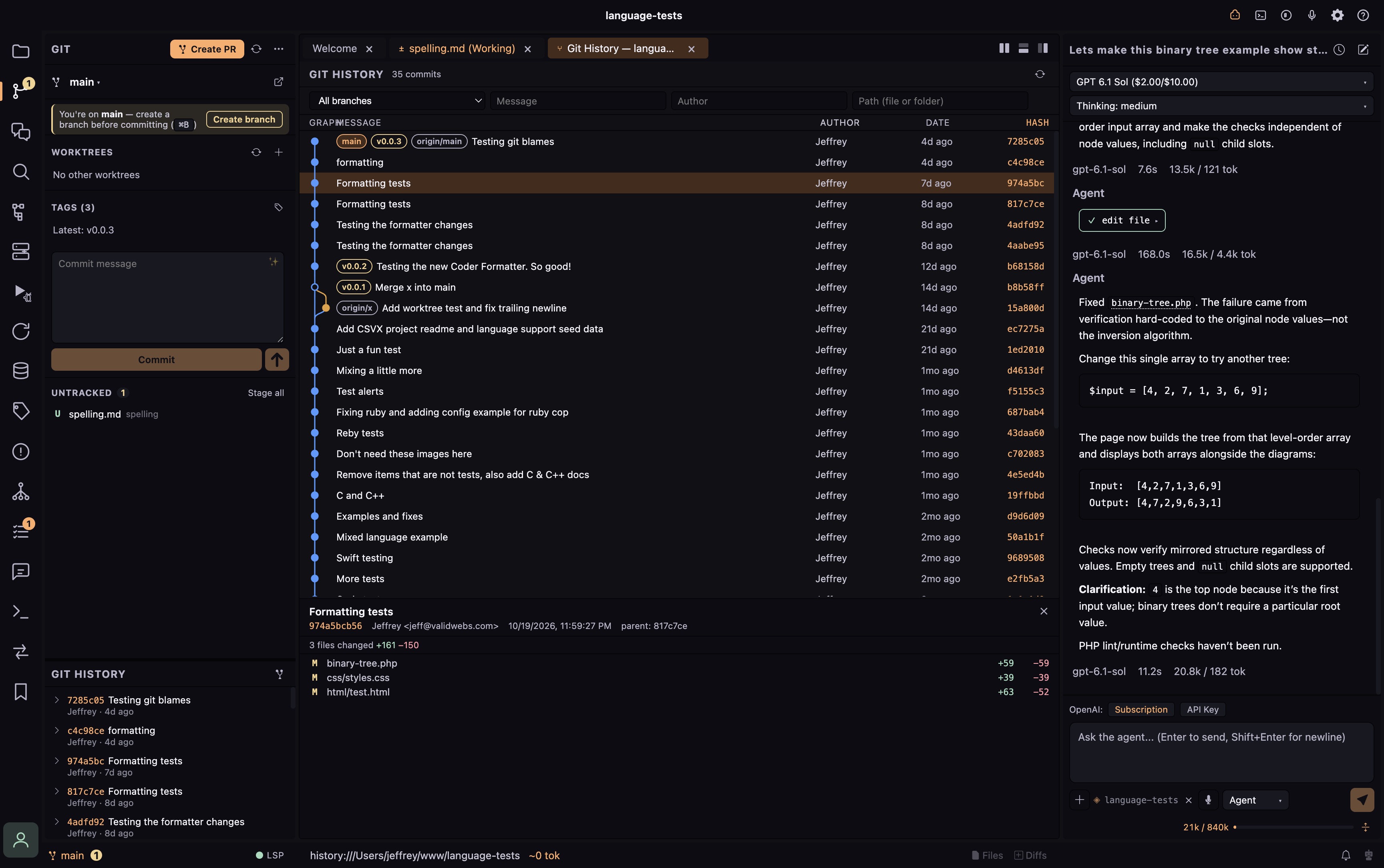
Task: Open the Agent mode dropdown
Action: click(1255, 800)
